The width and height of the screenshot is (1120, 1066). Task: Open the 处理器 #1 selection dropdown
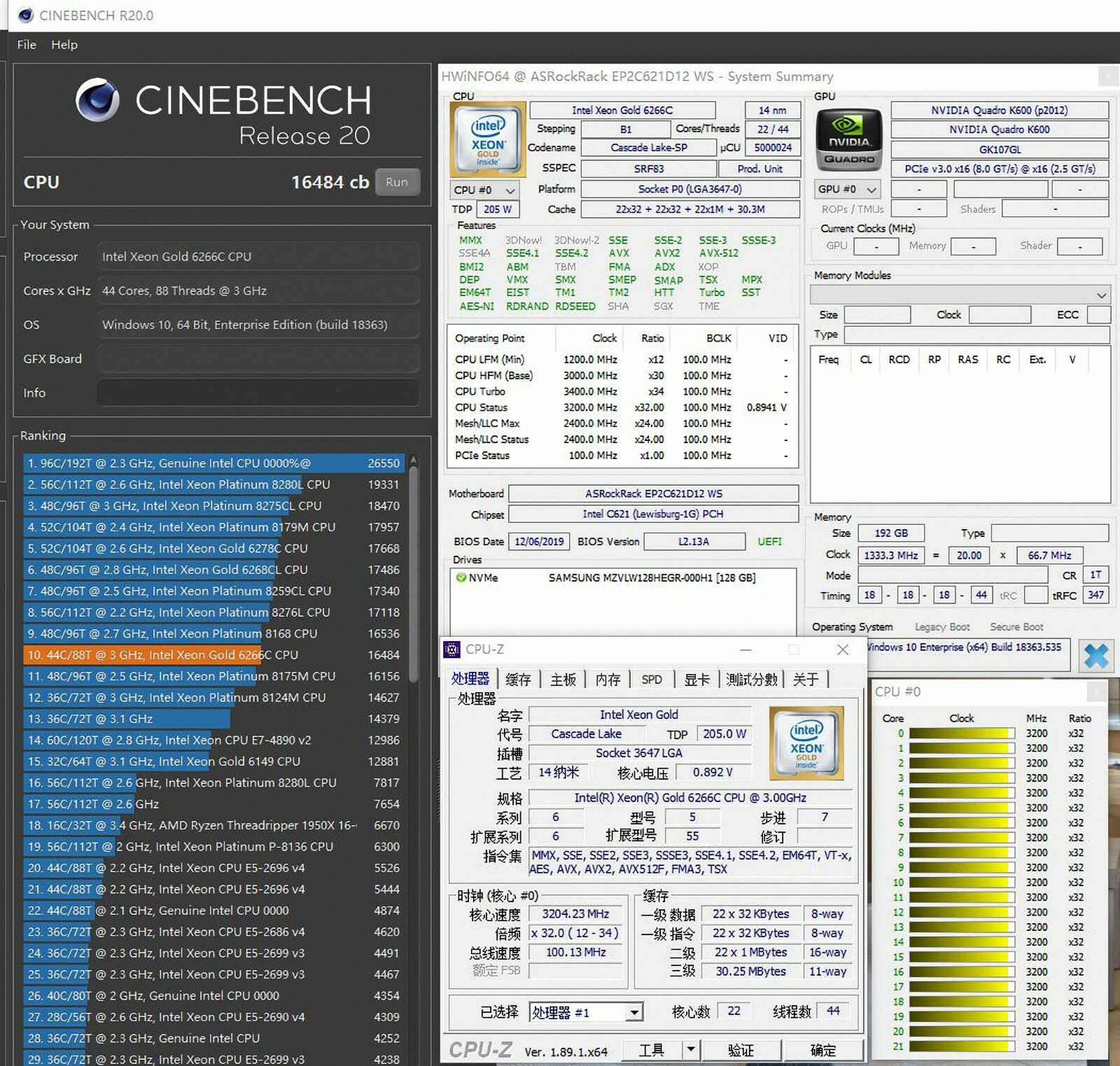coord(633,1012)
